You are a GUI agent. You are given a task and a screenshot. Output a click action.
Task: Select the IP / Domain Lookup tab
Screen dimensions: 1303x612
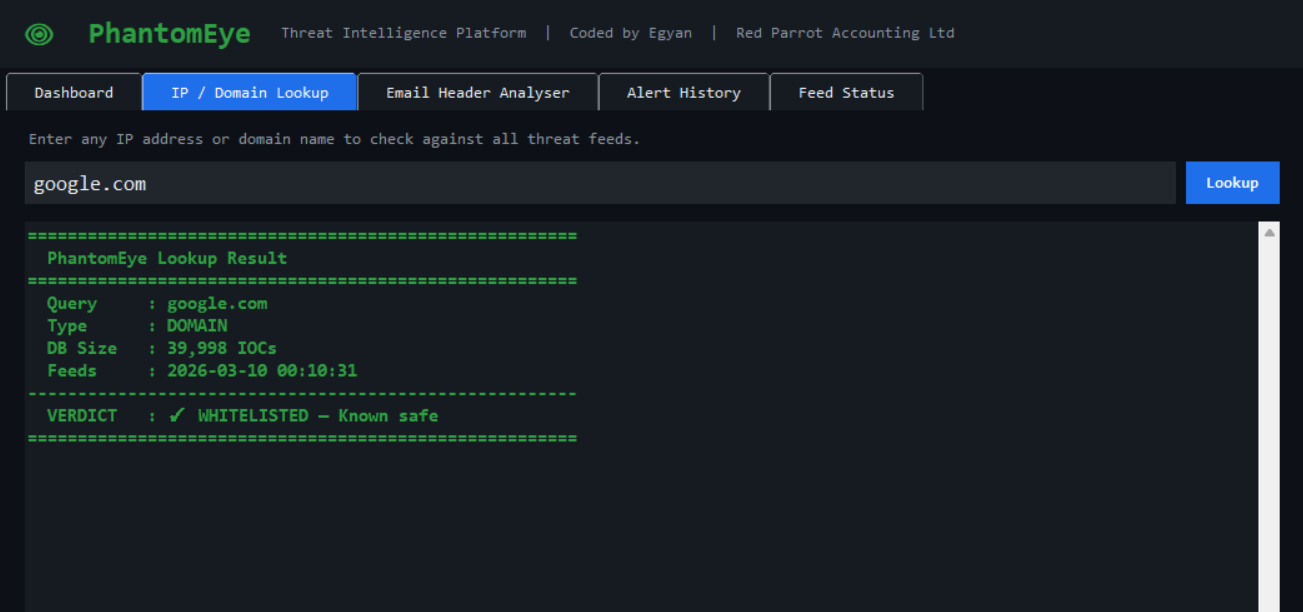pyautogui.click(x=250, y=92)
